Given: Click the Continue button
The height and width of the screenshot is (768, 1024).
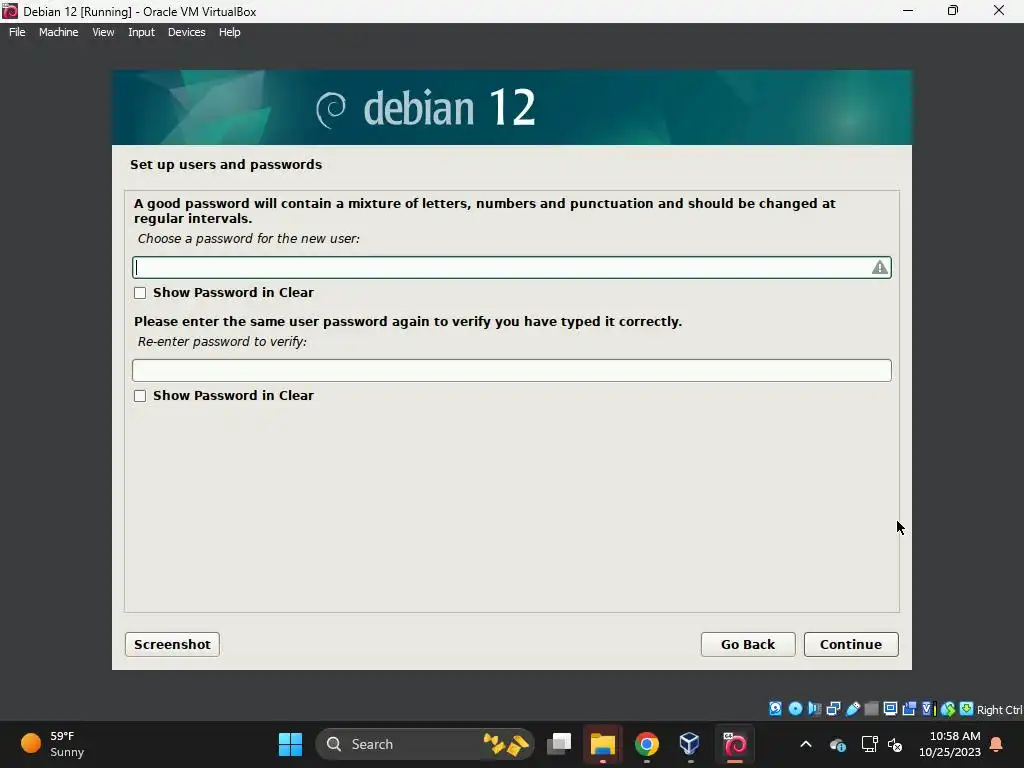Looking at the screenshot, I should (x=851, y=644).
